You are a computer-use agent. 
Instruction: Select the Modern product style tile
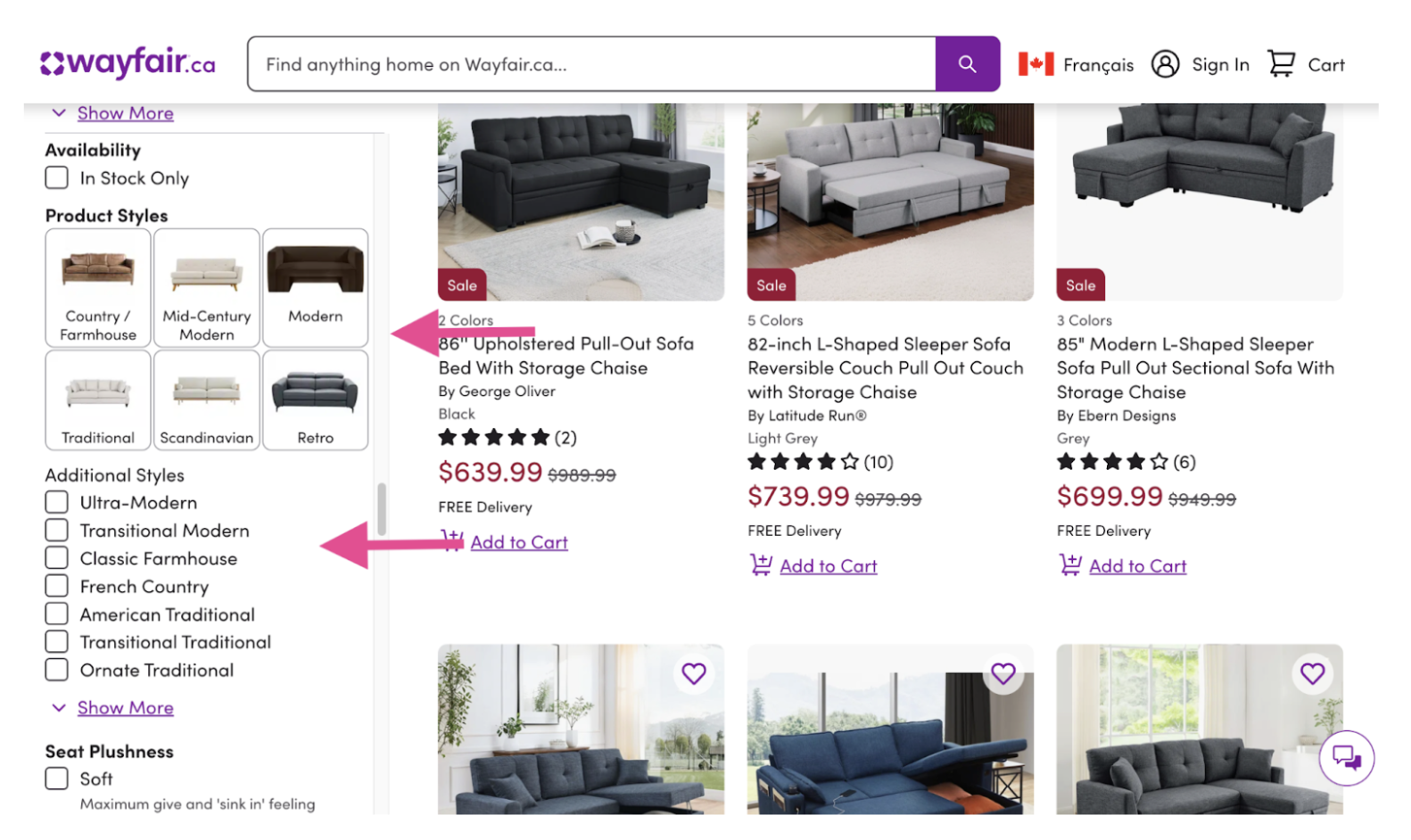[x=315, y=287]
